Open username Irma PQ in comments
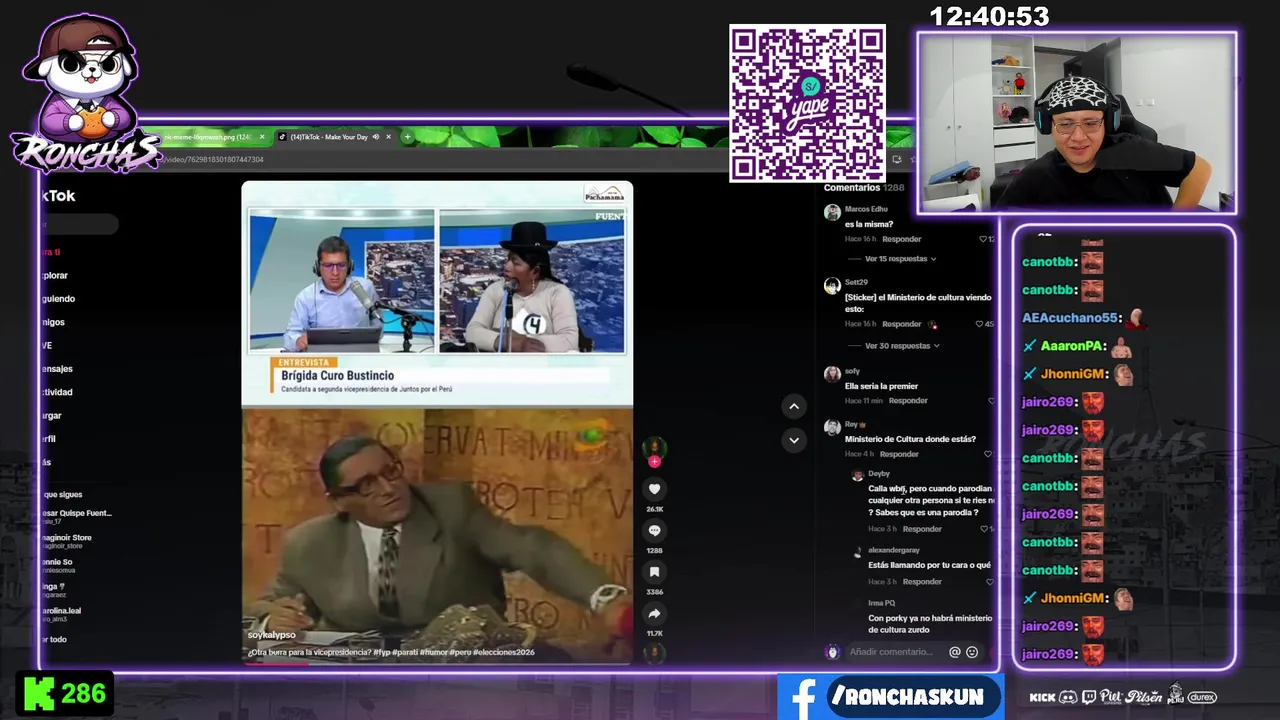 881,603
